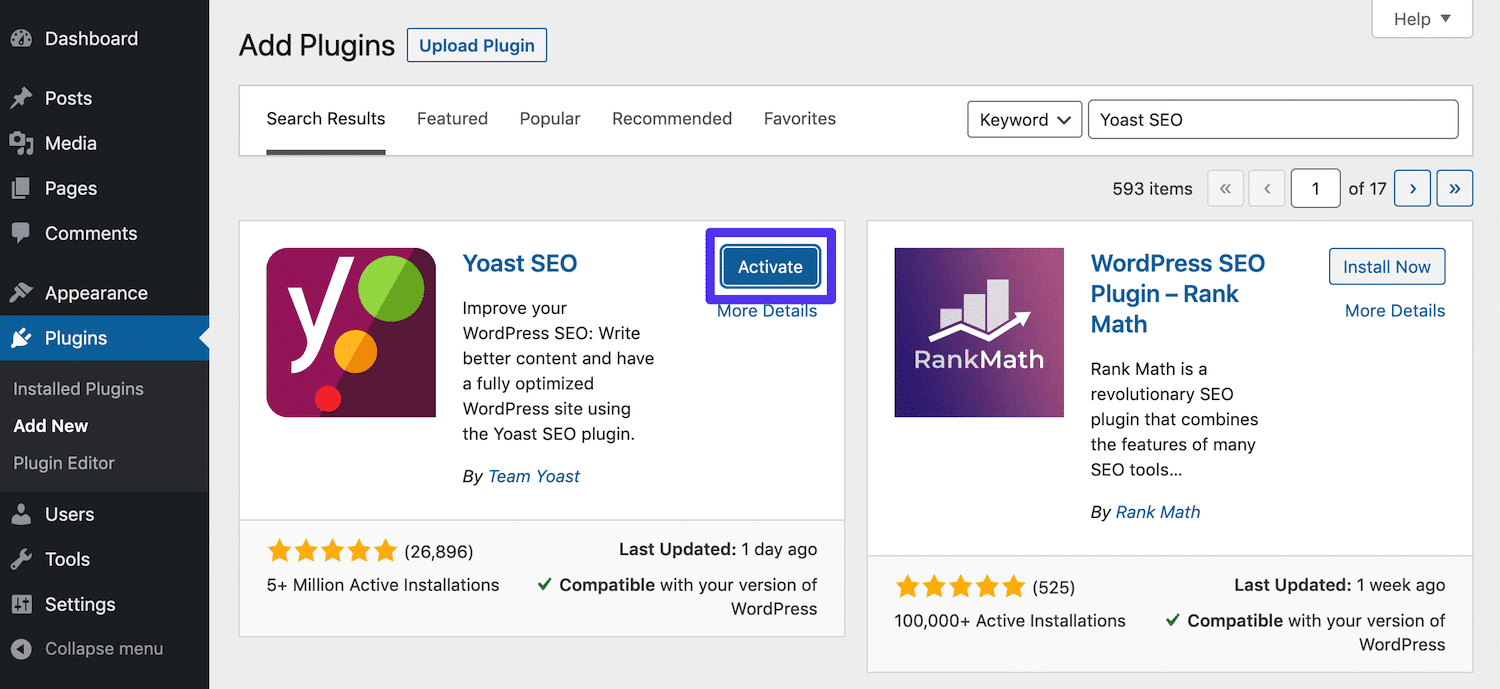Go to the last results page

pyautogui.click(x=1454, y=188)
